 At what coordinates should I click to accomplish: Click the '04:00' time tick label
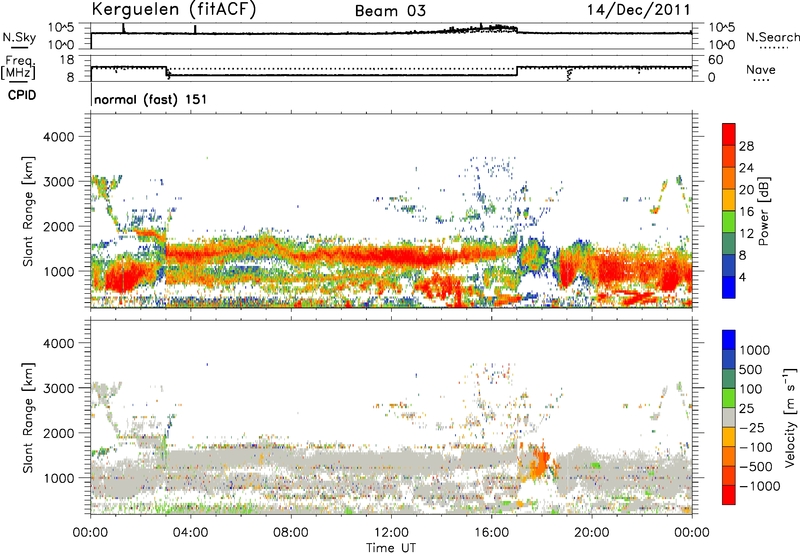[190, 533]
